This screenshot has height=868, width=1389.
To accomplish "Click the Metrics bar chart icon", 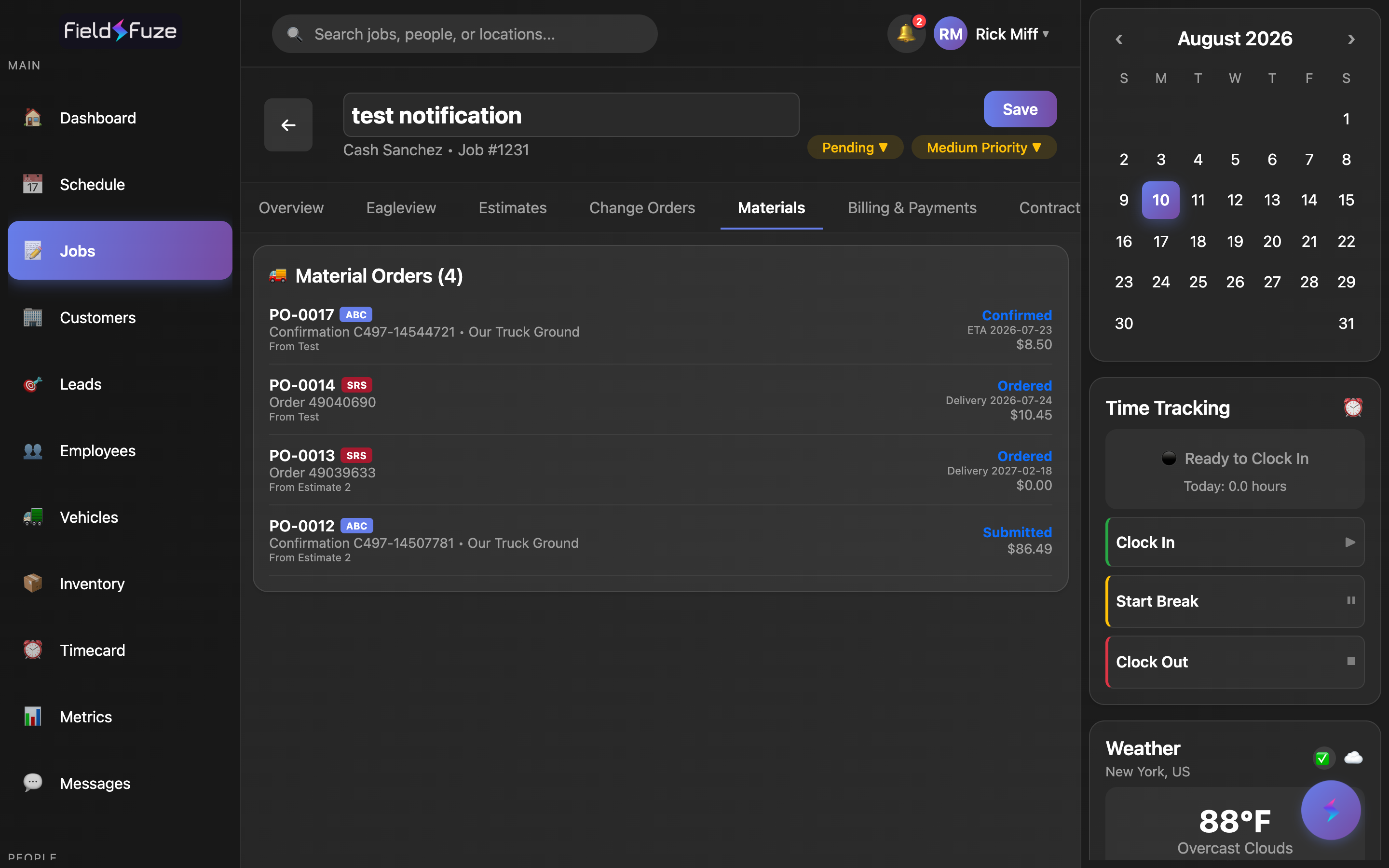I will click(33, 717).
